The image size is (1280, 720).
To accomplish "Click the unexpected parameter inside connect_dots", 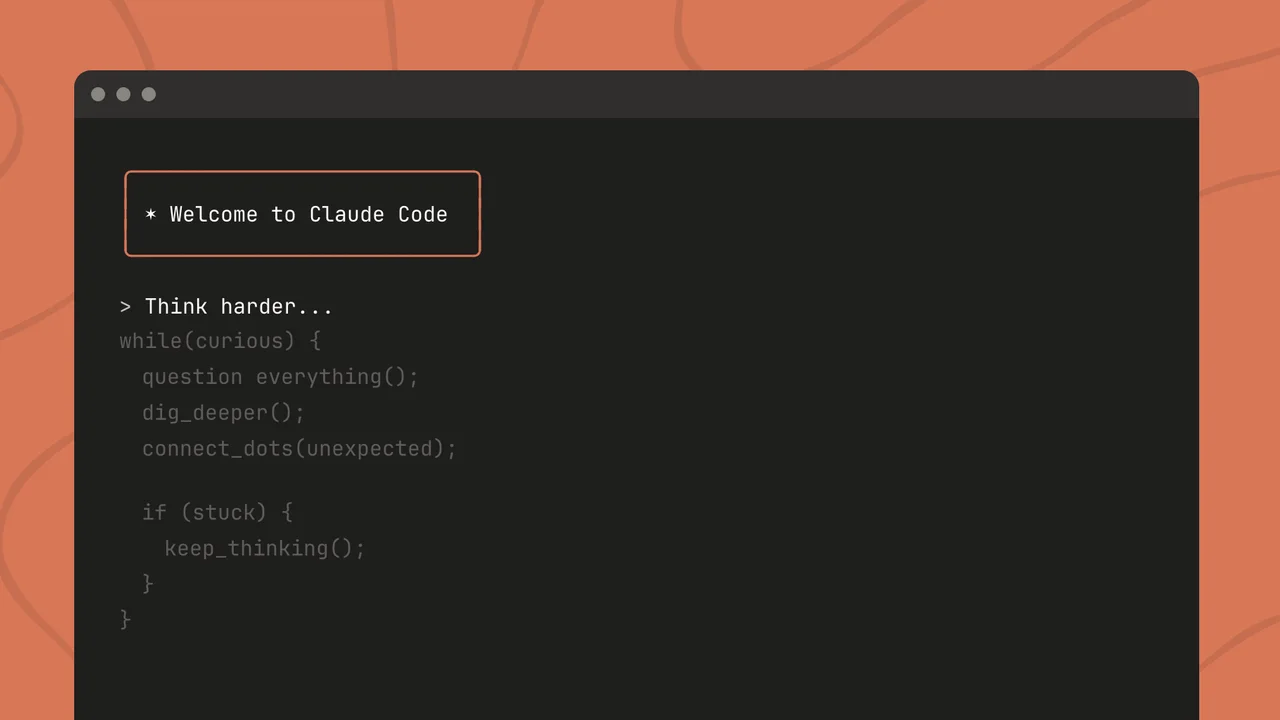I will (372, 448).
